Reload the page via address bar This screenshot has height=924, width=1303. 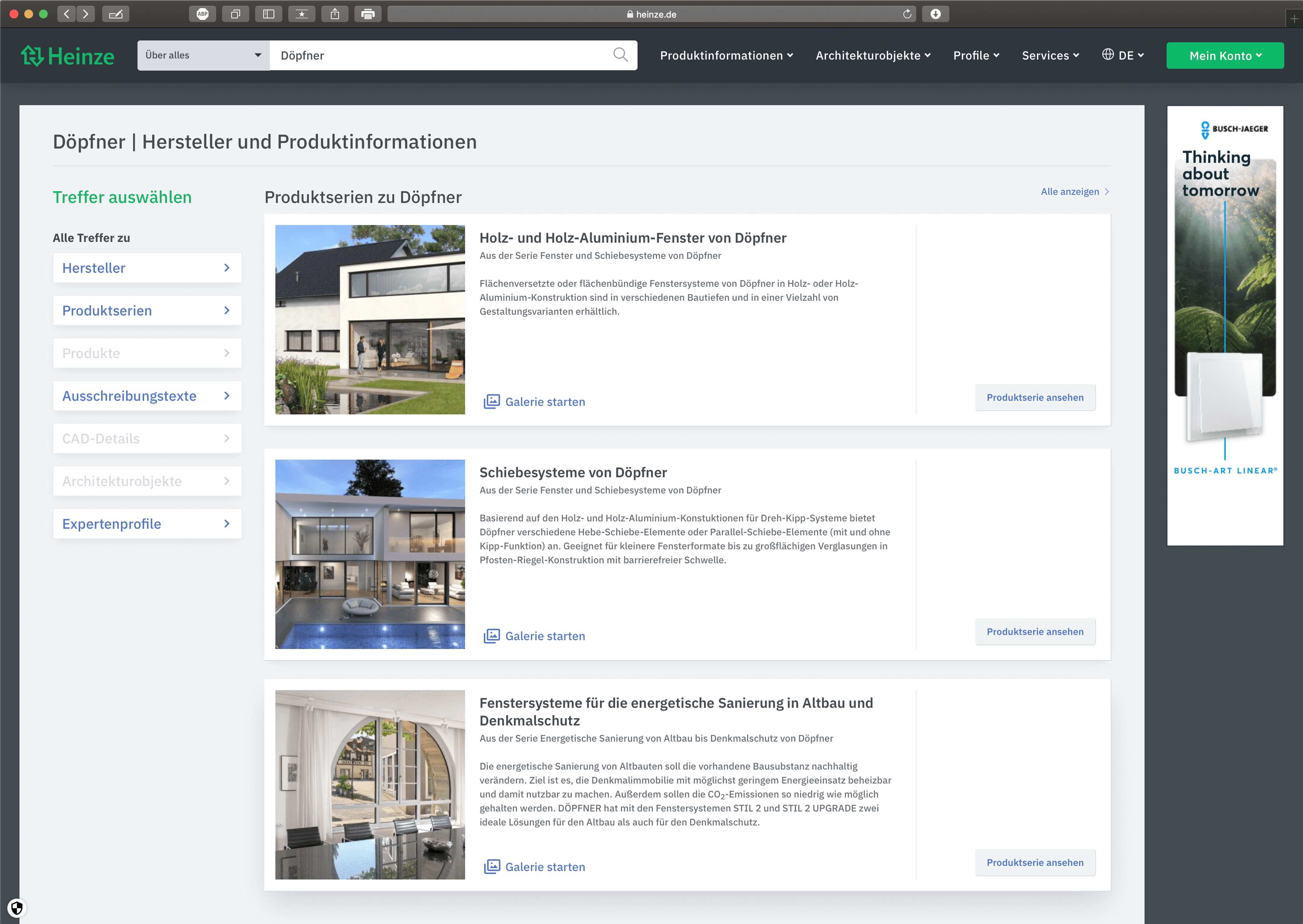click(907, 14)
